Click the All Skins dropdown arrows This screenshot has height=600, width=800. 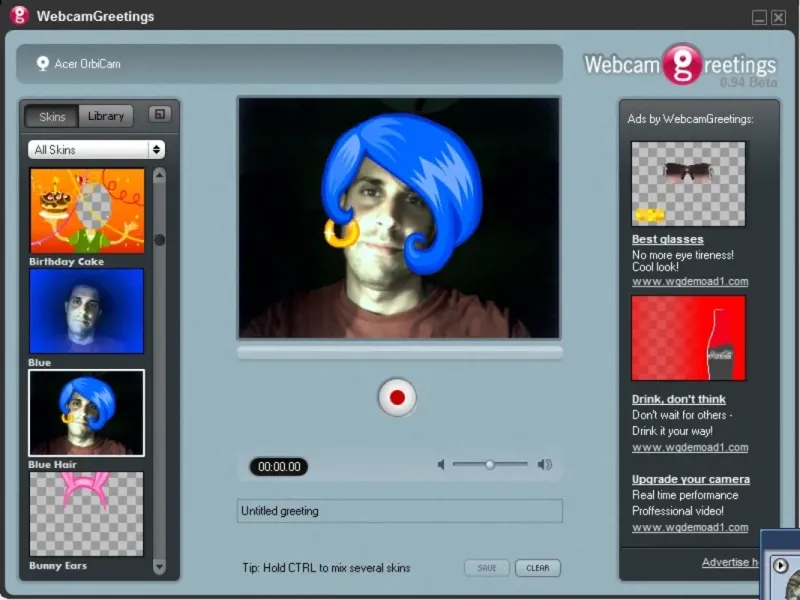pos(156,149)
